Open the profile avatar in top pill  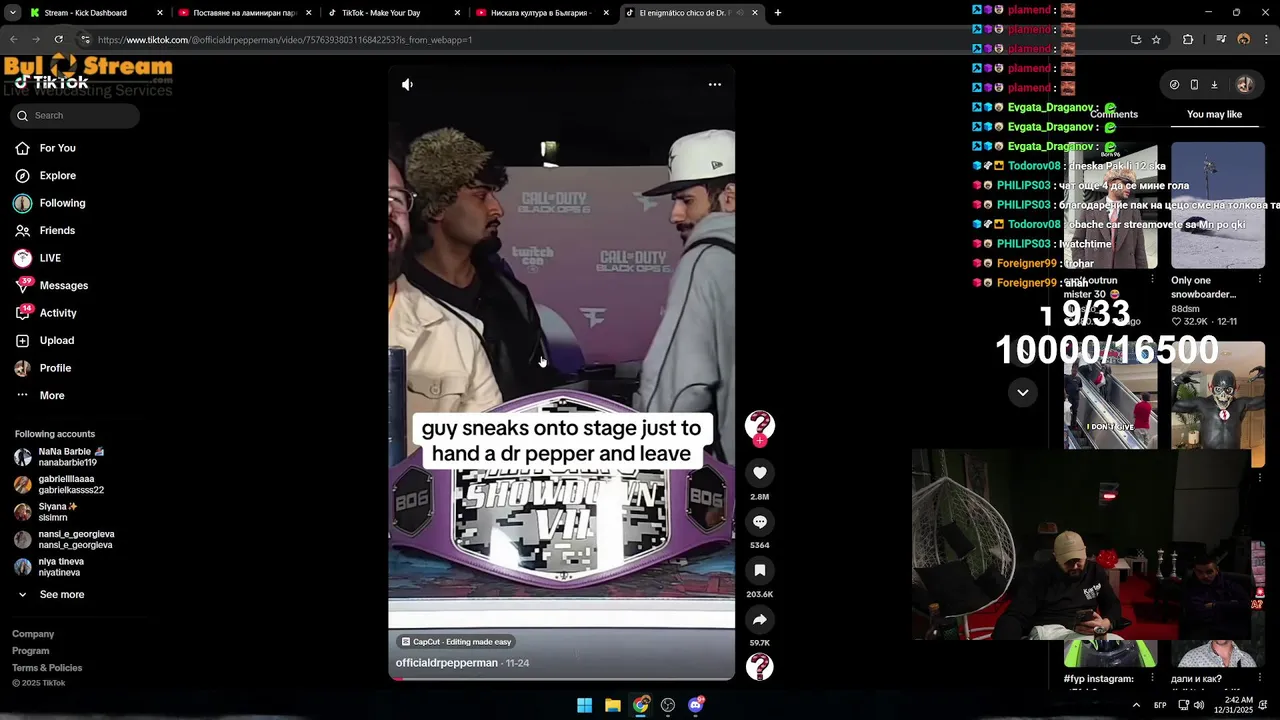pos(1244,85)
